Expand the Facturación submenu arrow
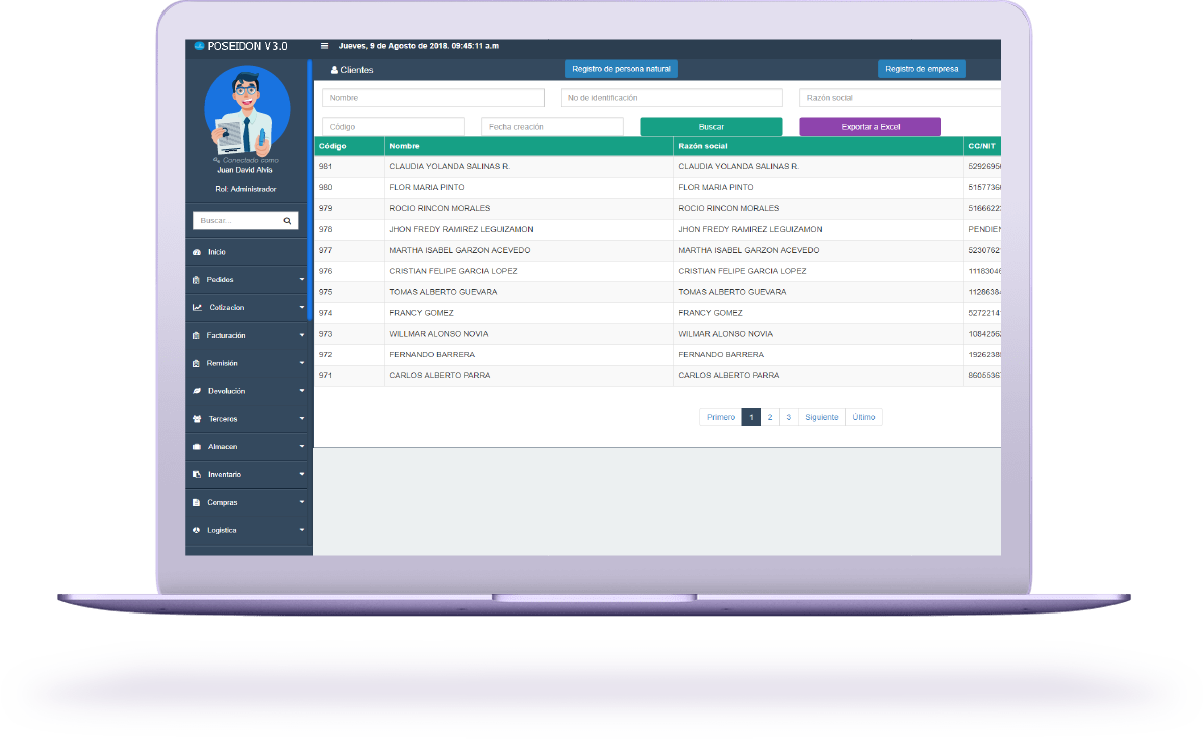Image resolution: width=1204 pixels, height=739 pixels. click(x=301, y=336)
